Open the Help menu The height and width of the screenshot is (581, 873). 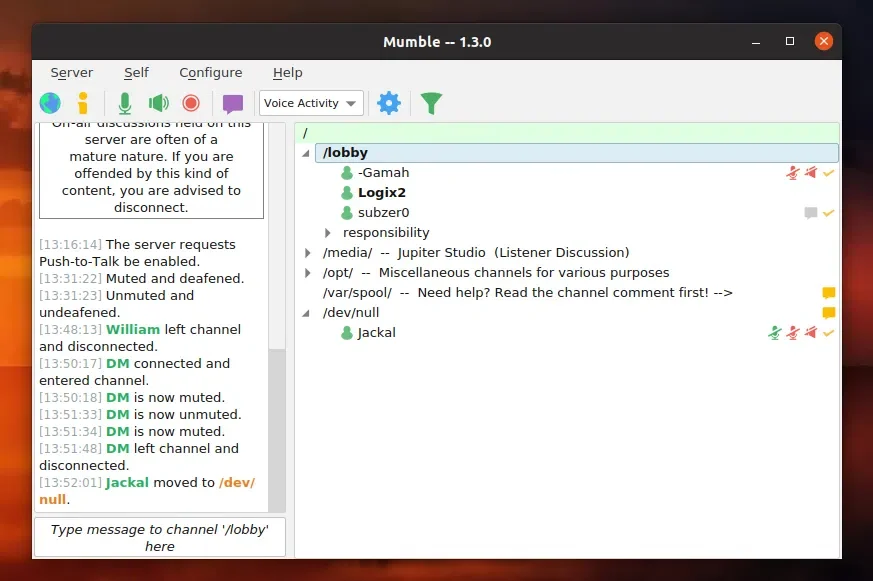click(287, 73)
